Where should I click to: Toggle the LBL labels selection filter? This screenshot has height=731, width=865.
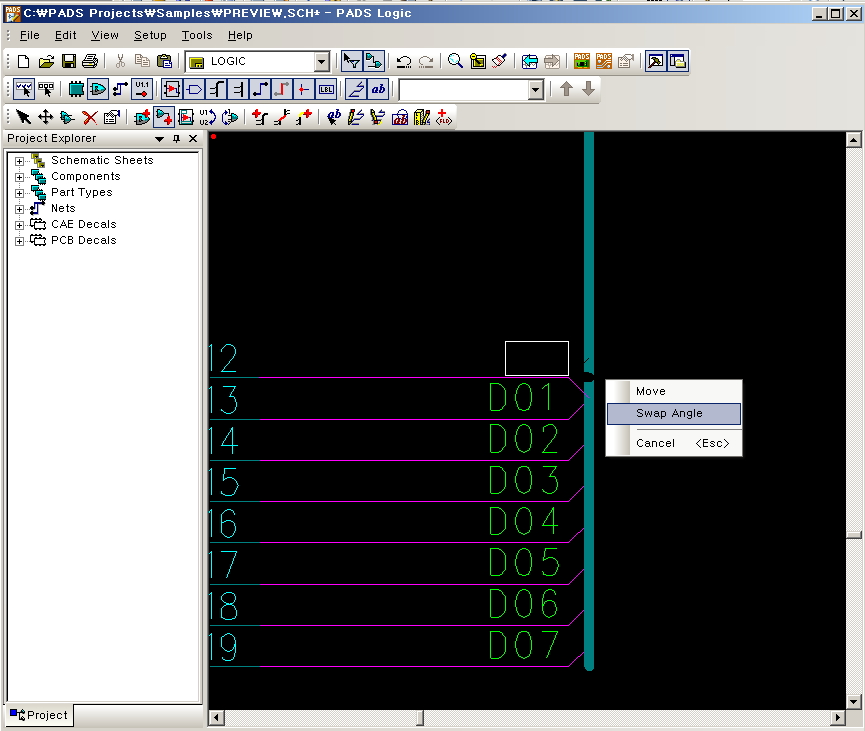pyautogui.click(x=326, y=89)
